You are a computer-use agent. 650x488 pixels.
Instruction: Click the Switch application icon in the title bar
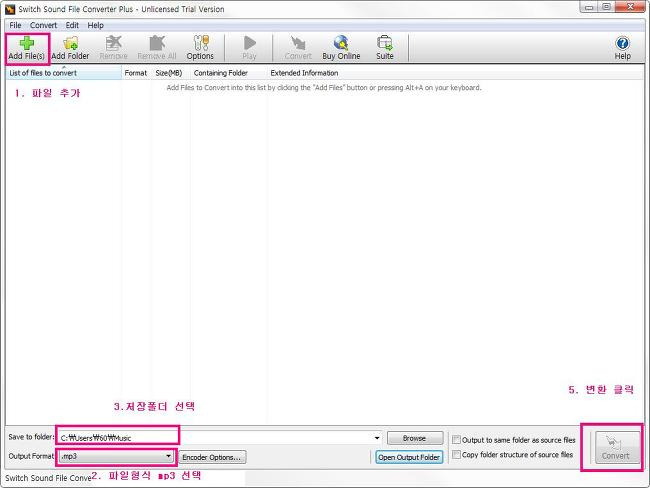coord(10,9)
